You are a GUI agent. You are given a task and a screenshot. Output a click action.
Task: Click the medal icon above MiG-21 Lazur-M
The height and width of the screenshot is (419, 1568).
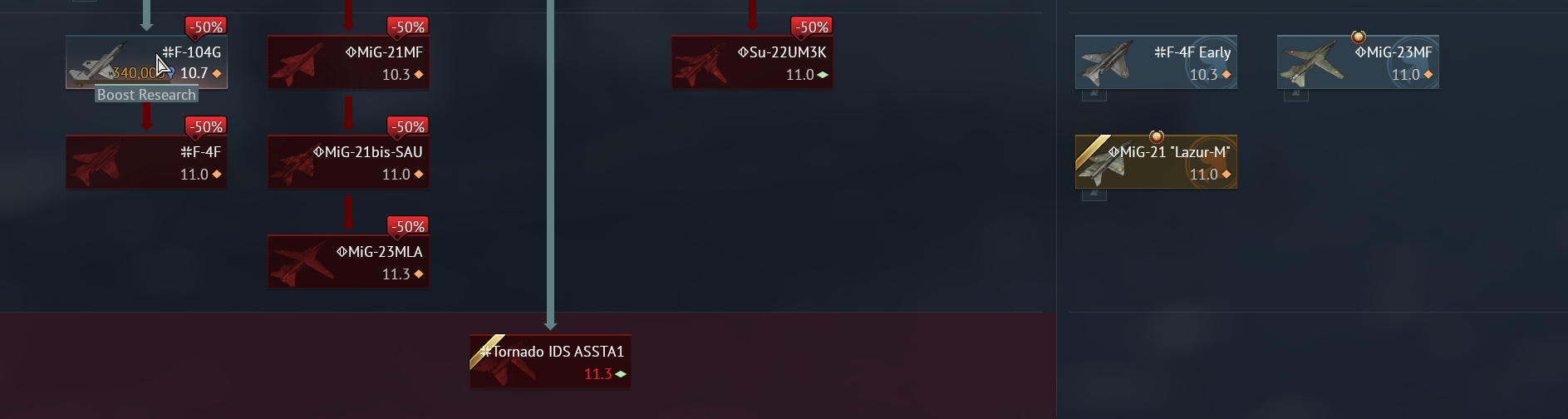[x=1156, y=136]
